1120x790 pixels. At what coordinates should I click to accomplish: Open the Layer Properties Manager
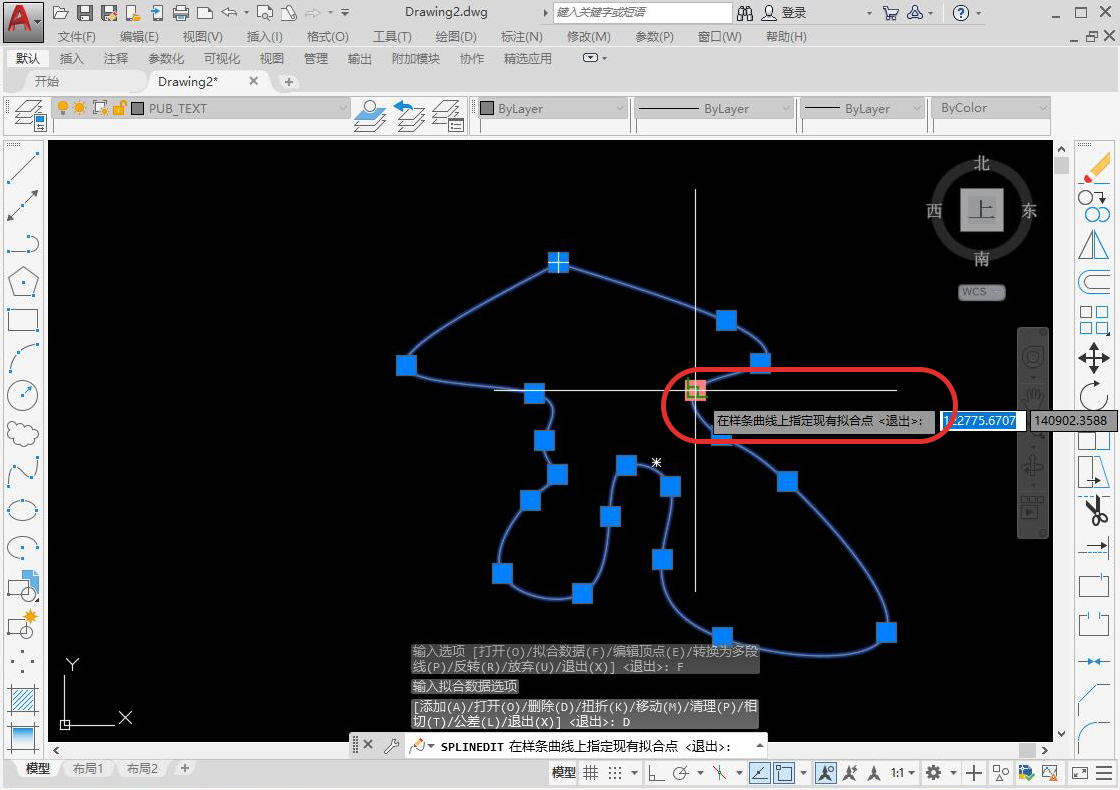point(31,115)
